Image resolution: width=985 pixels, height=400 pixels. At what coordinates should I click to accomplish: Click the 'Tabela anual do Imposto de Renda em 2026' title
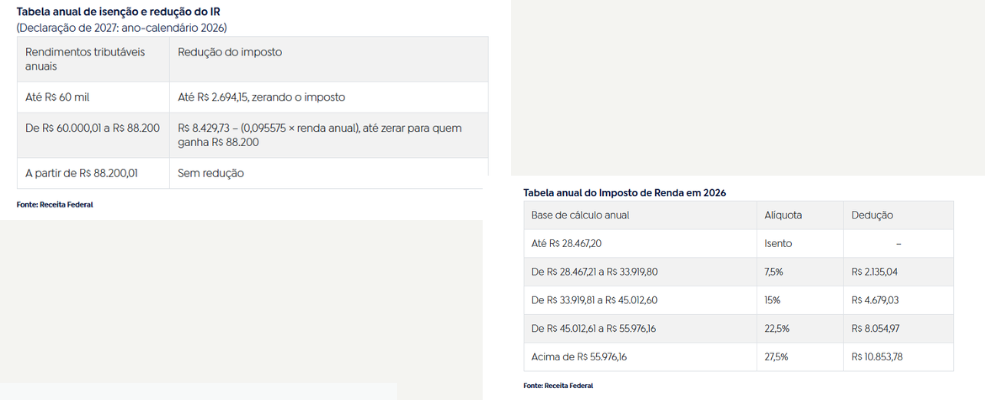click(624, 192)
